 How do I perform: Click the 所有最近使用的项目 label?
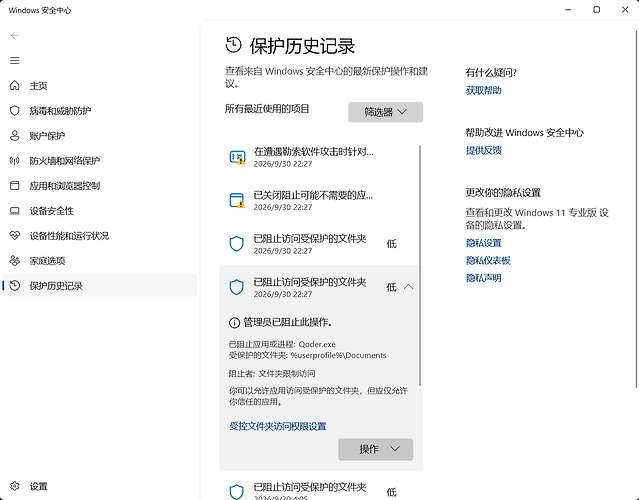pyautogui.click(x=267, y=109)
